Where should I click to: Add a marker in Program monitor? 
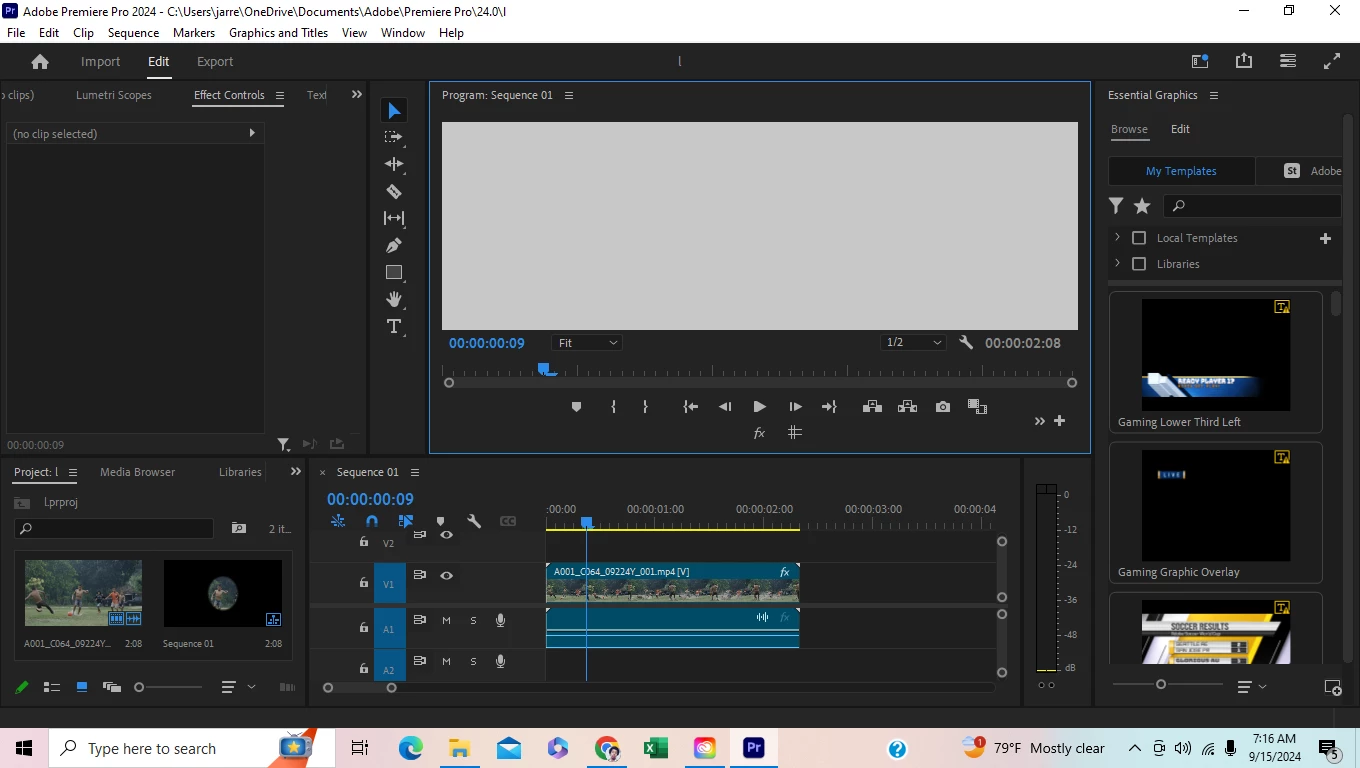point(576,407)
